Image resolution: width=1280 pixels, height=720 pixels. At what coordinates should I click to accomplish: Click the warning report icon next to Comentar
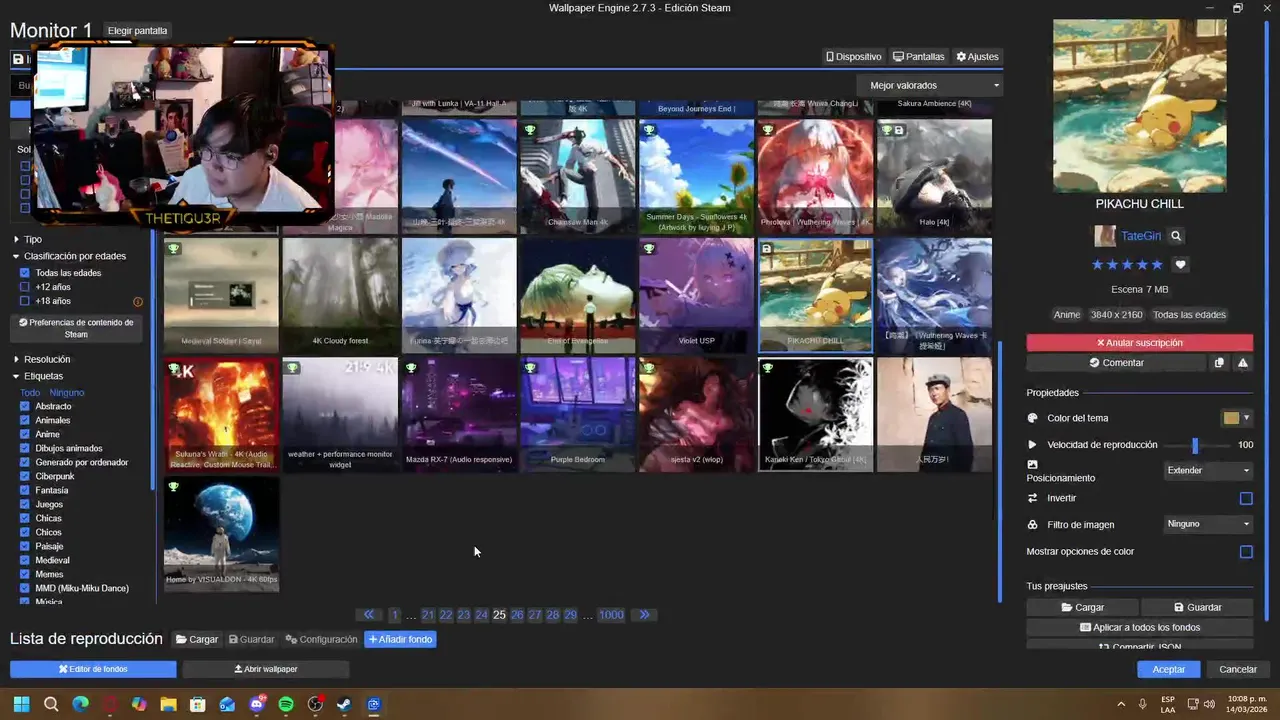(x=1243, y=363)
